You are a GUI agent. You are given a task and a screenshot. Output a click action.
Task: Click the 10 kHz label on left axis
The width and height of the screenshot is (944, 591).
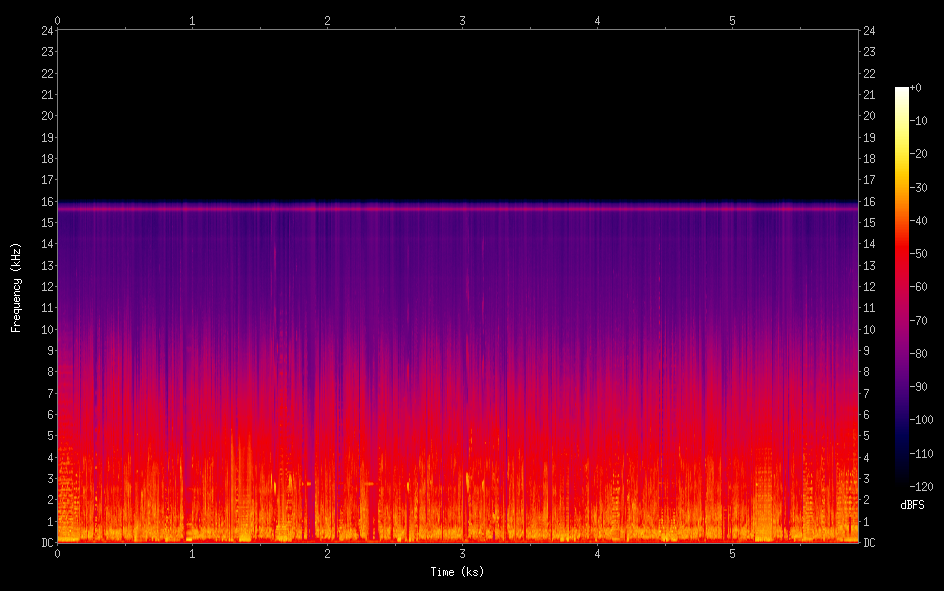[46, 329]
